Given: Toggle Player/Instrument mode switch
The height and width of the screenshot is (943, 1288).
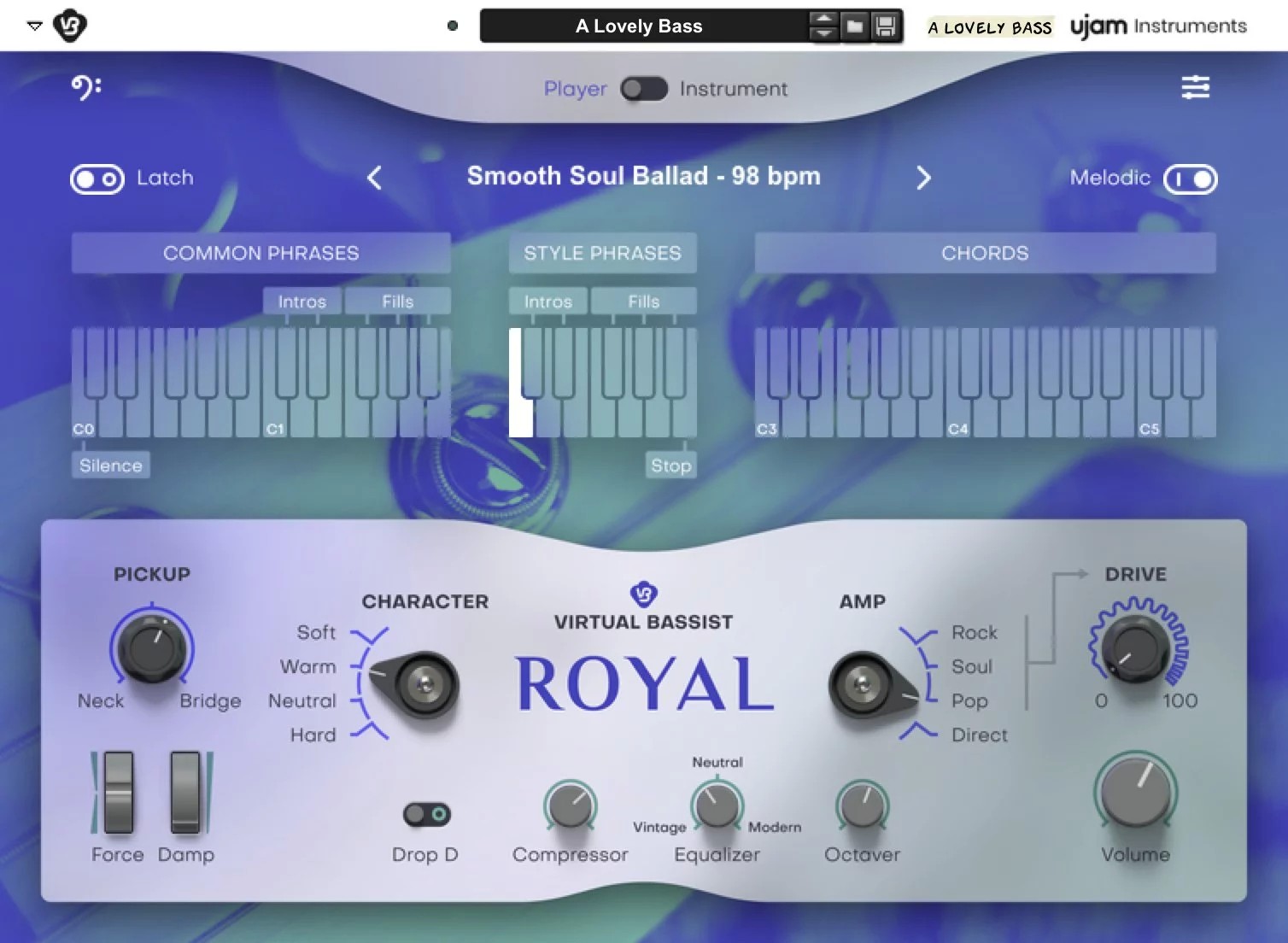Looking at the screenshot, I should coord(644,89).
